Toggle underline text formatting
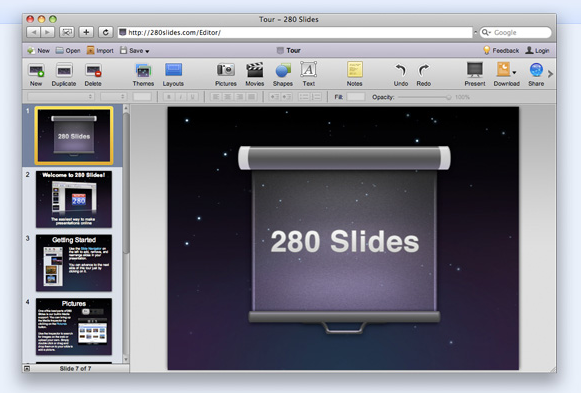 192,97
